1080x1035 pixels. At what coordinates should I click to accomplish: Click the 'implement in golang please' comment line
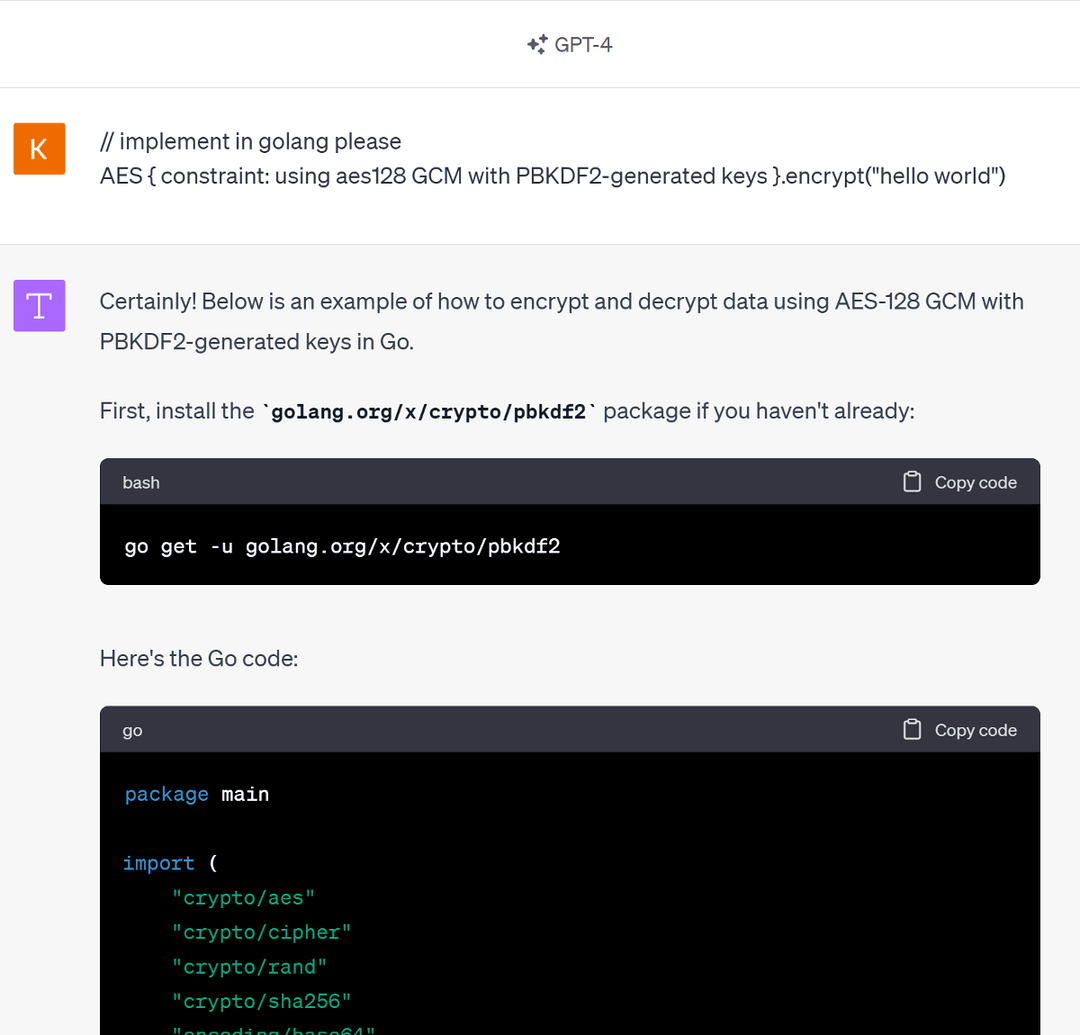pyautogui.click(x=250, y=141)
